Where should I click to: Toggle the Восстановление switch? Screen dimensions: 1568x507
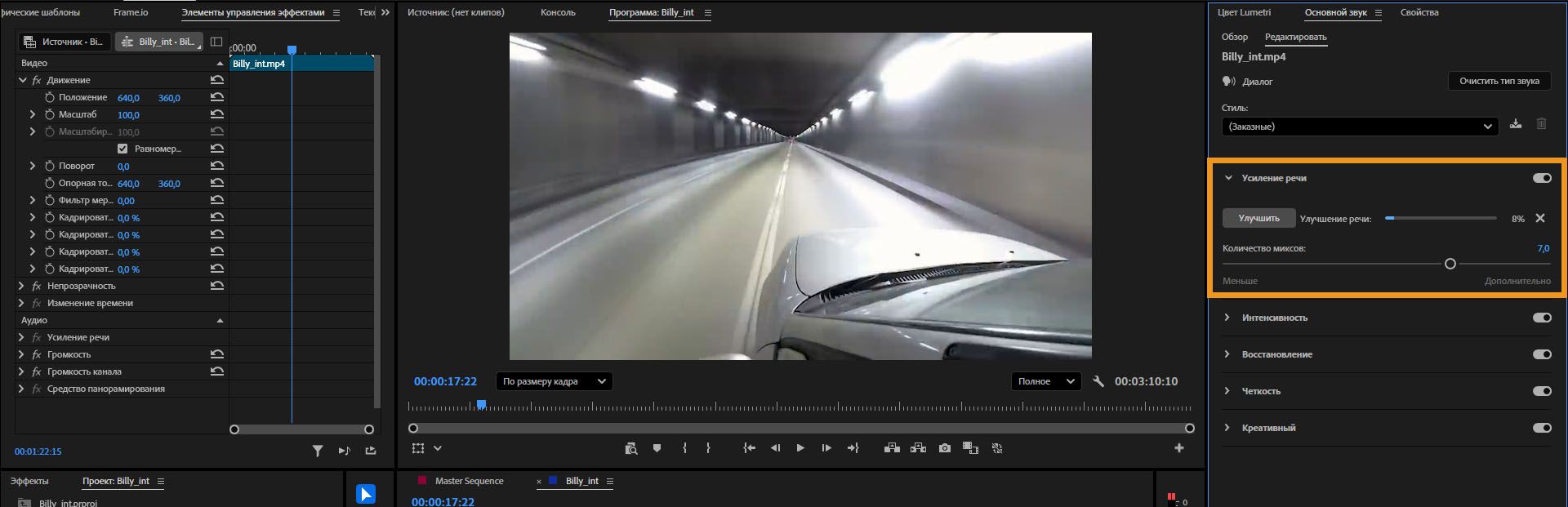pos(1542,354)
